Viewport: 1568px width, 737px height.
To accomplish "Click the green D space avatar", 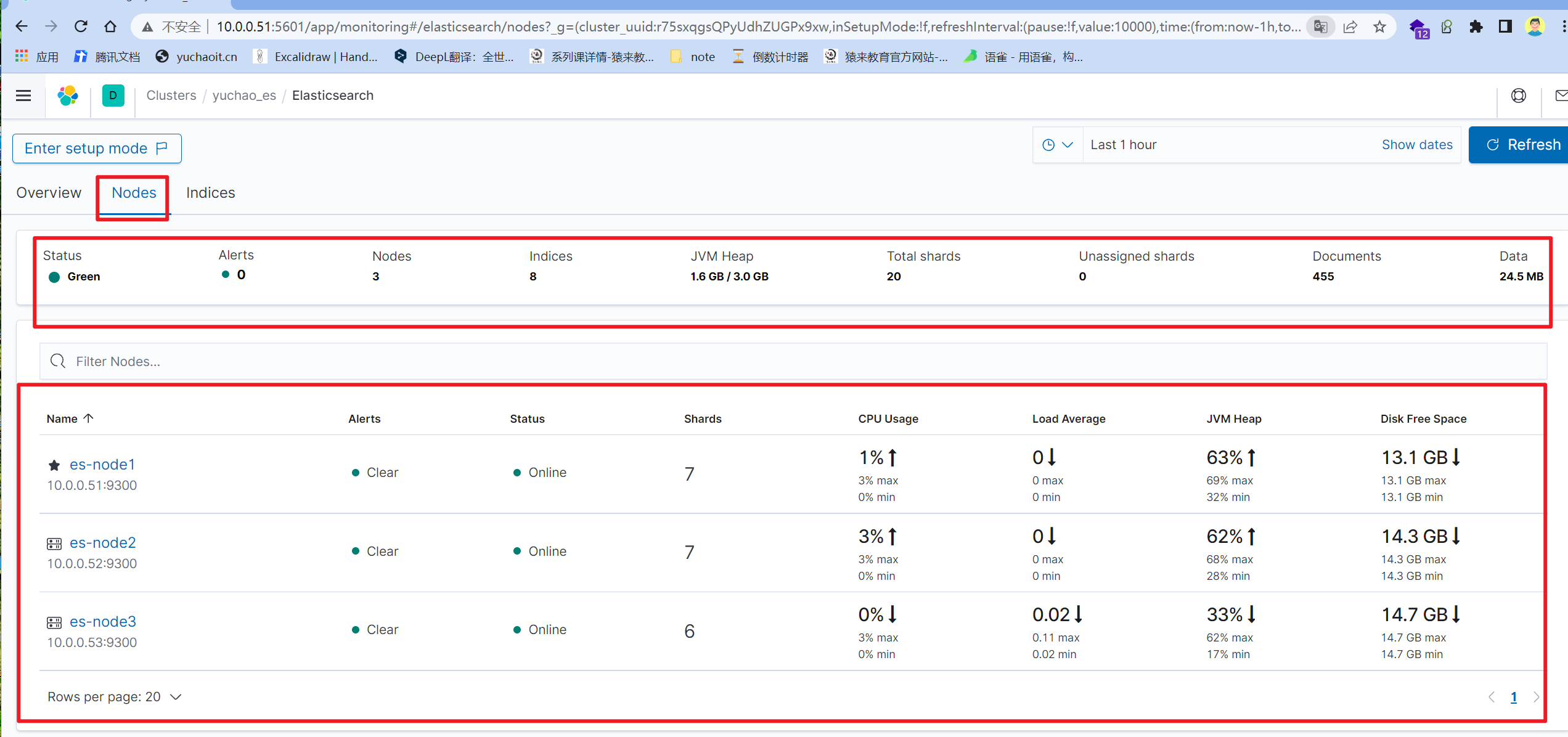I will tap(113, 96).
